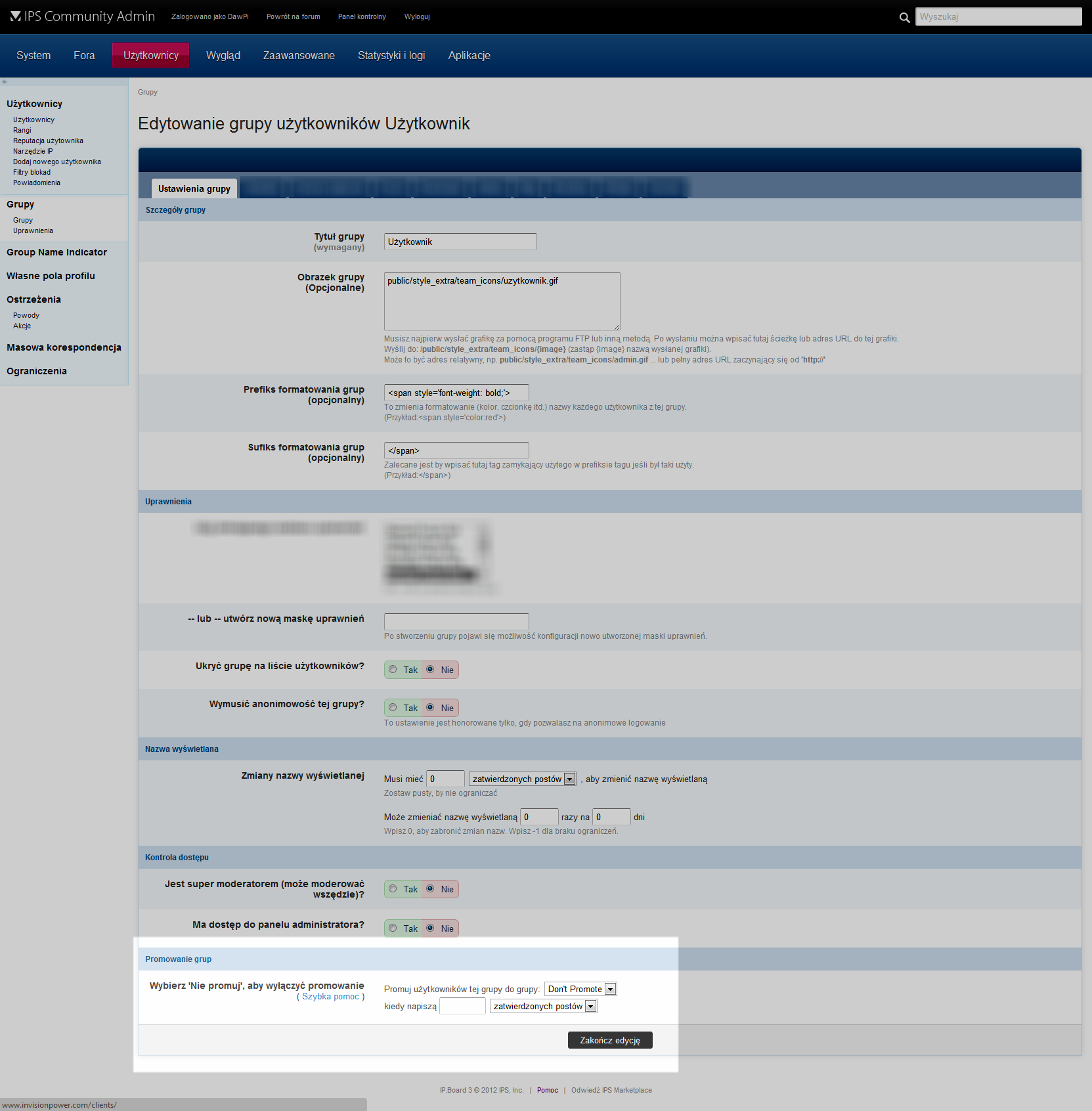Collapse the sidebar with the plus icon
The image size is (1092, 1111).
(4, 81)
